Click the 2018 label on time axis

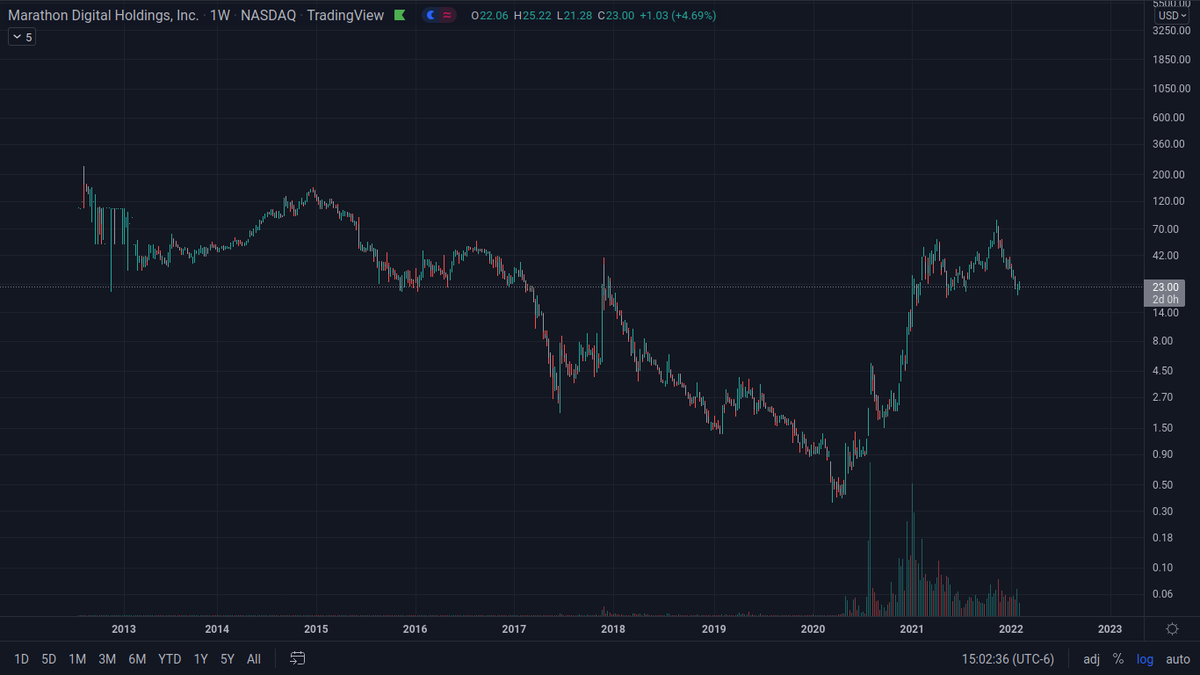click(613, 629)
